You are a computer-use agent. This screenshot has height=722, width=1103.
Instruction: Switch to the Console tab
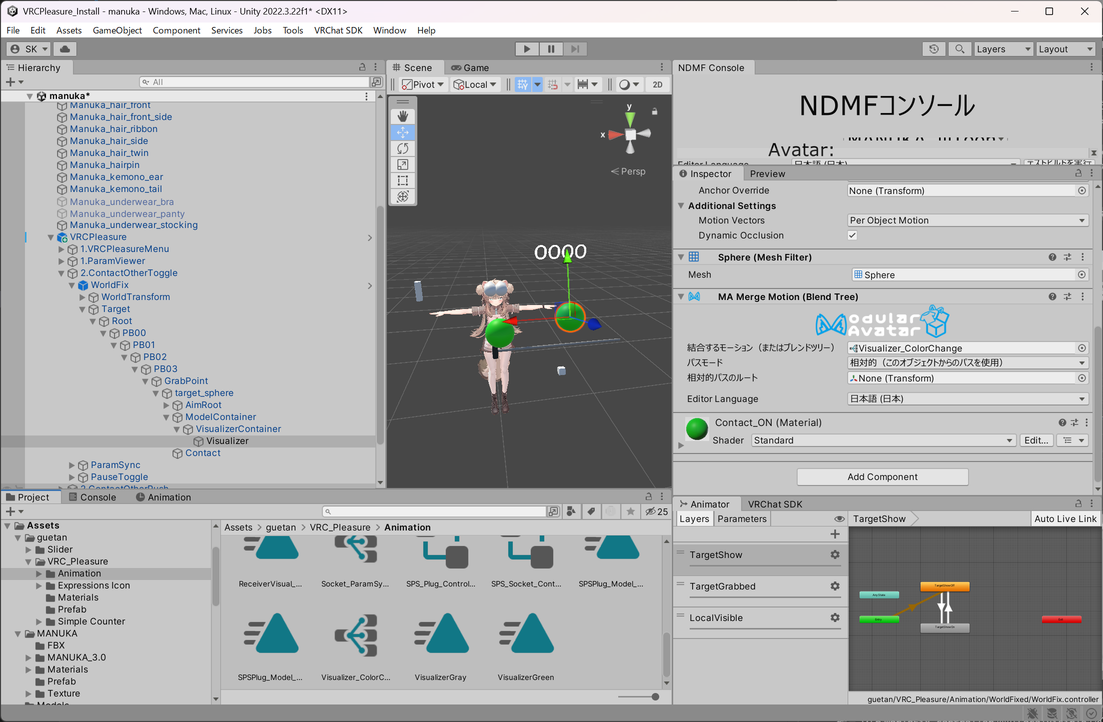pyautogui.click(x=91, y=497)
